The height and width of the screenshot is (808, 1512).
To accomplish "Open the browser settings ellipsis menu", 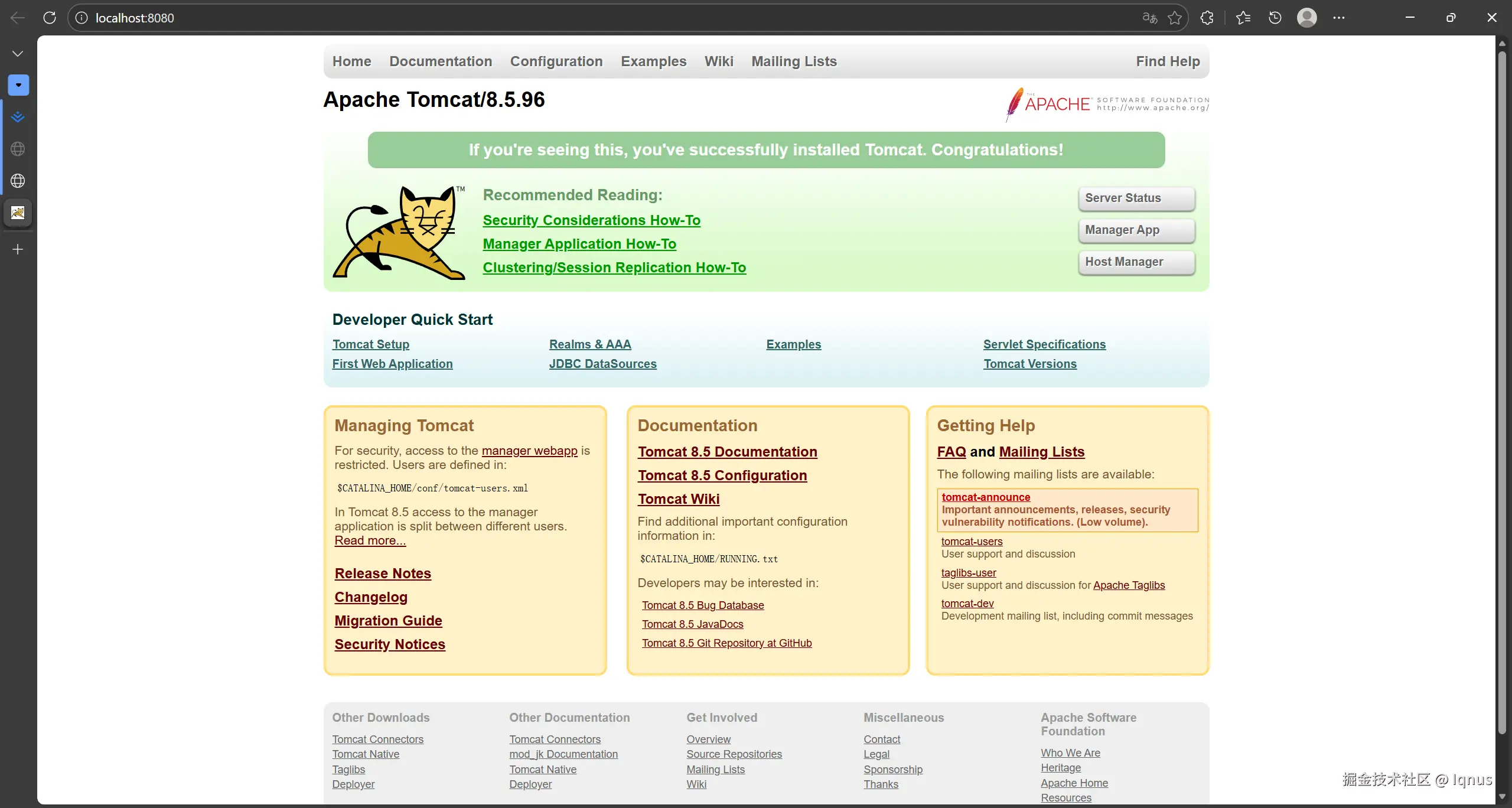I will pyautogui.click(x=1339, y=18).
